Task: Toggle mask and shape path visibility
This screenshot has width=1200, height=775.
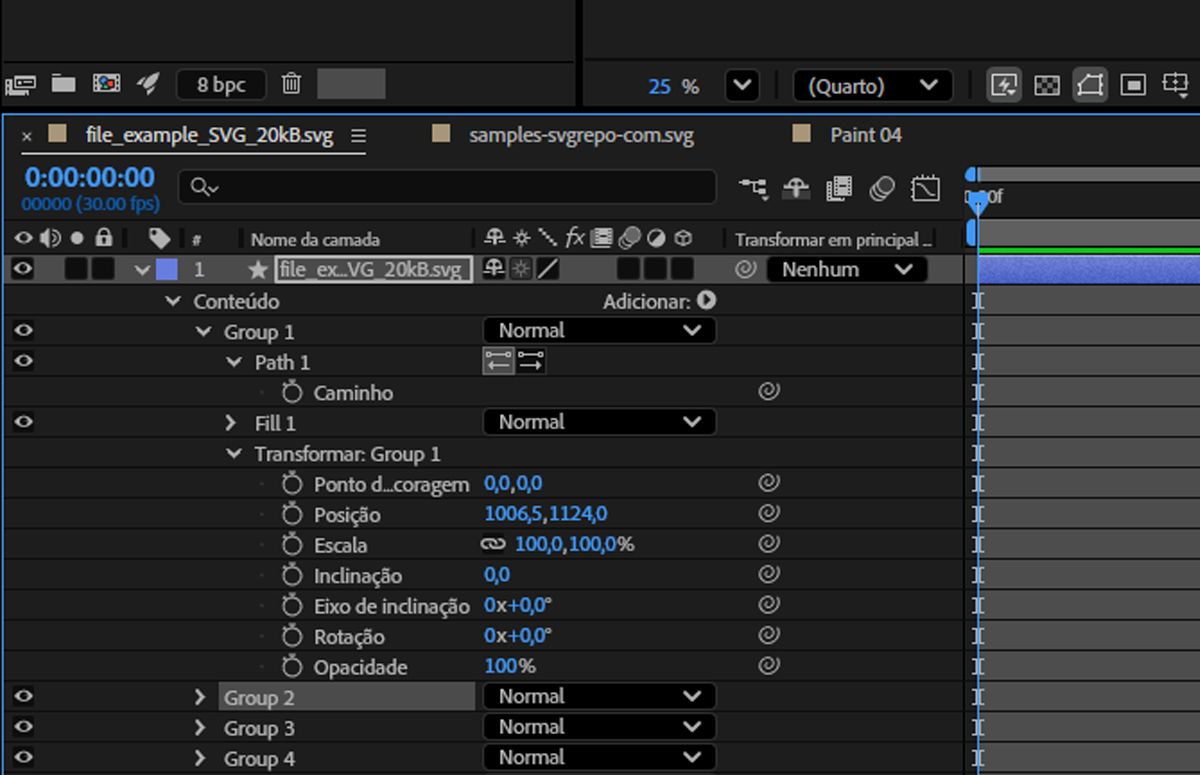Action: pos(1090,85)
